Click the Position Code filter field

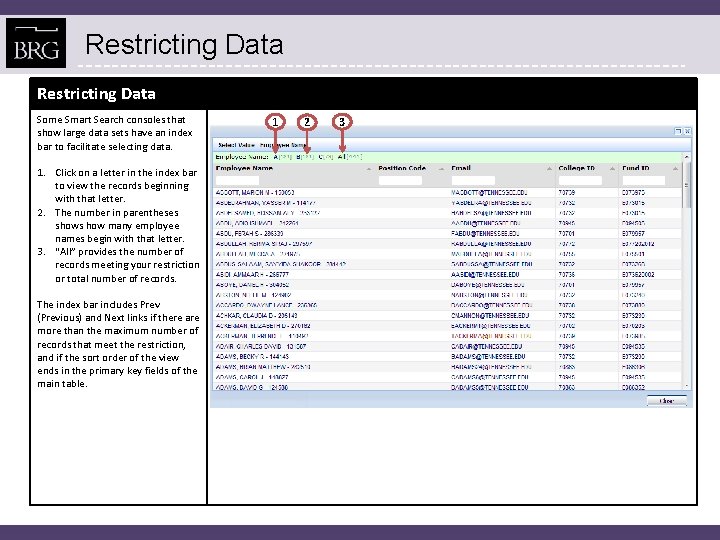pyautogui.click(x=400, y=180)
